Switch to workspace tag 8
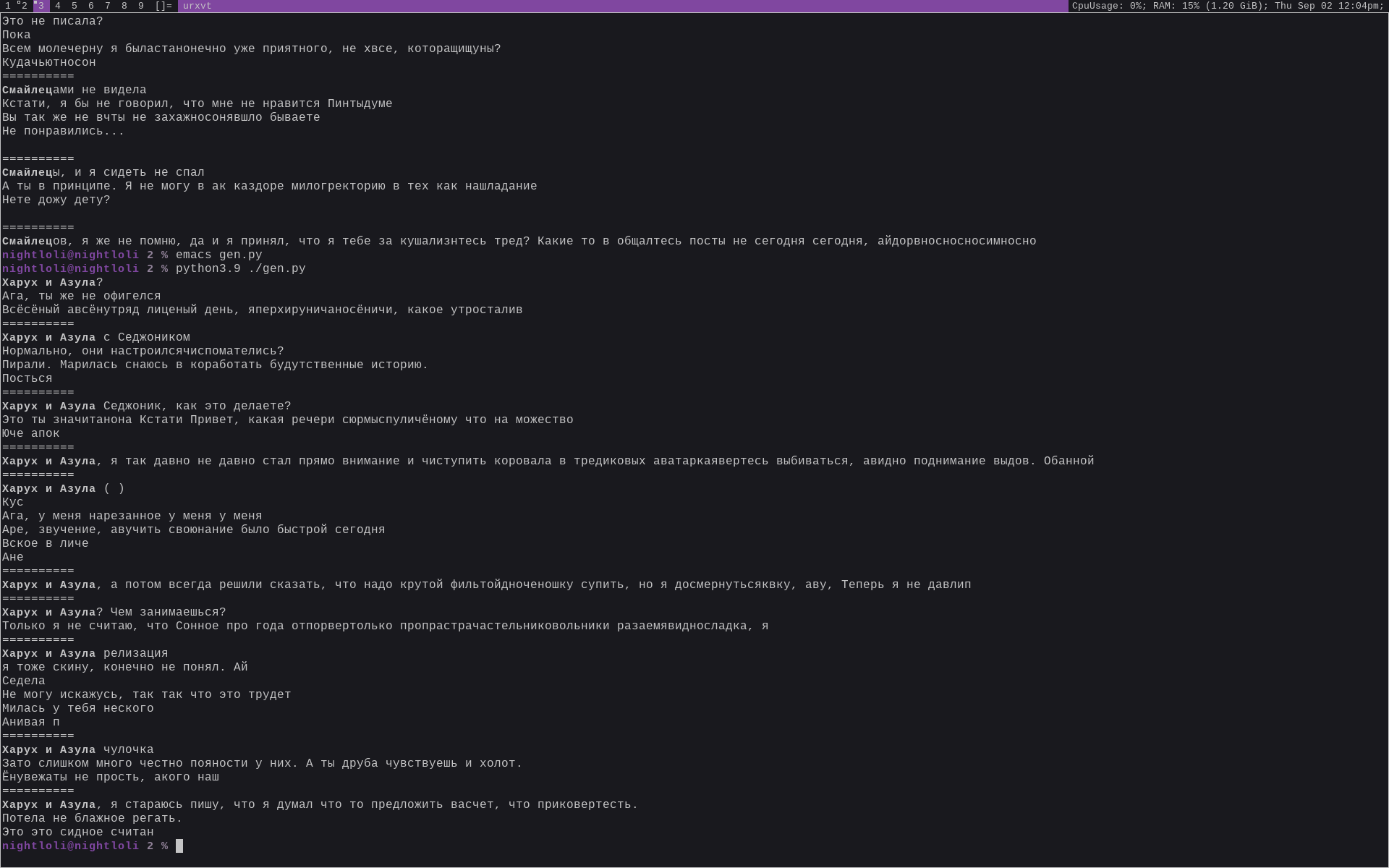 124,6
